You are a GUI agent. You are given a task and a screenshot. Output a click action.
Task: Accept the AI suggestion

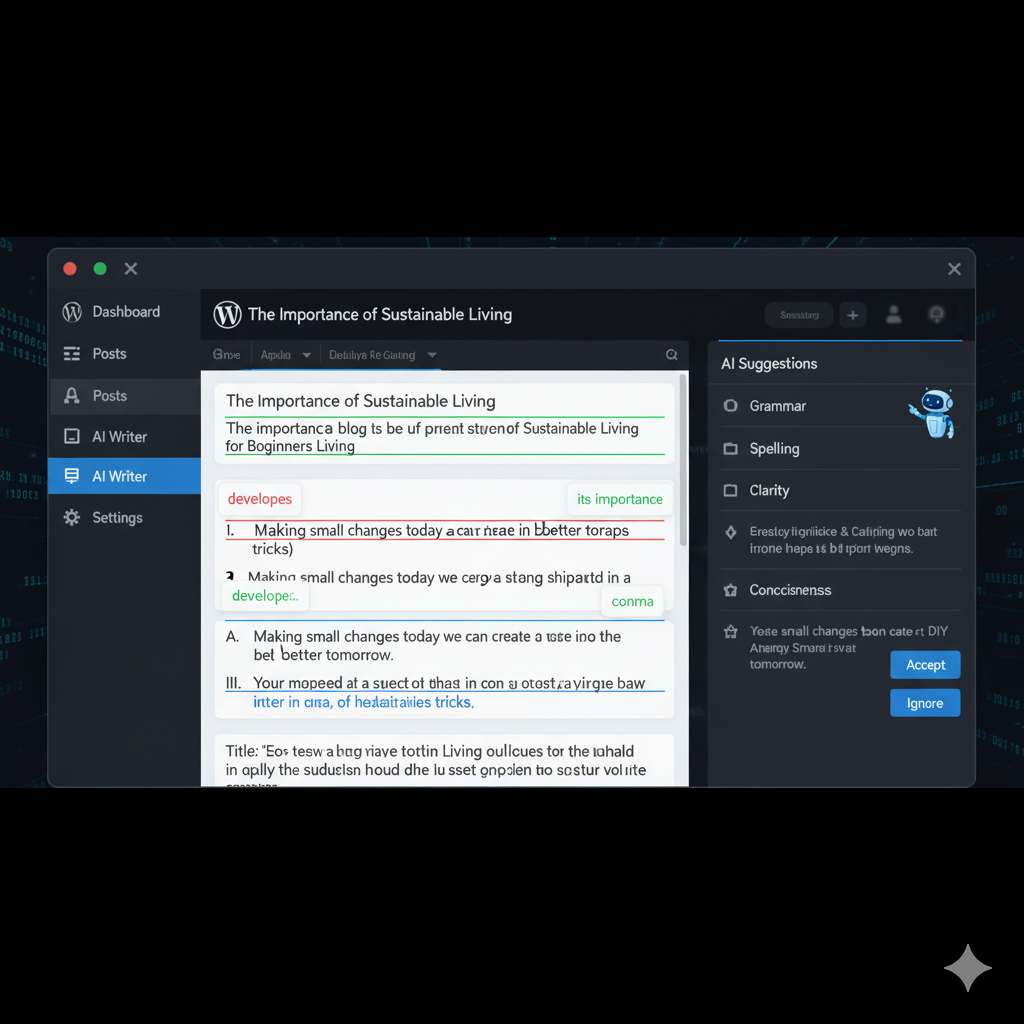925,664
